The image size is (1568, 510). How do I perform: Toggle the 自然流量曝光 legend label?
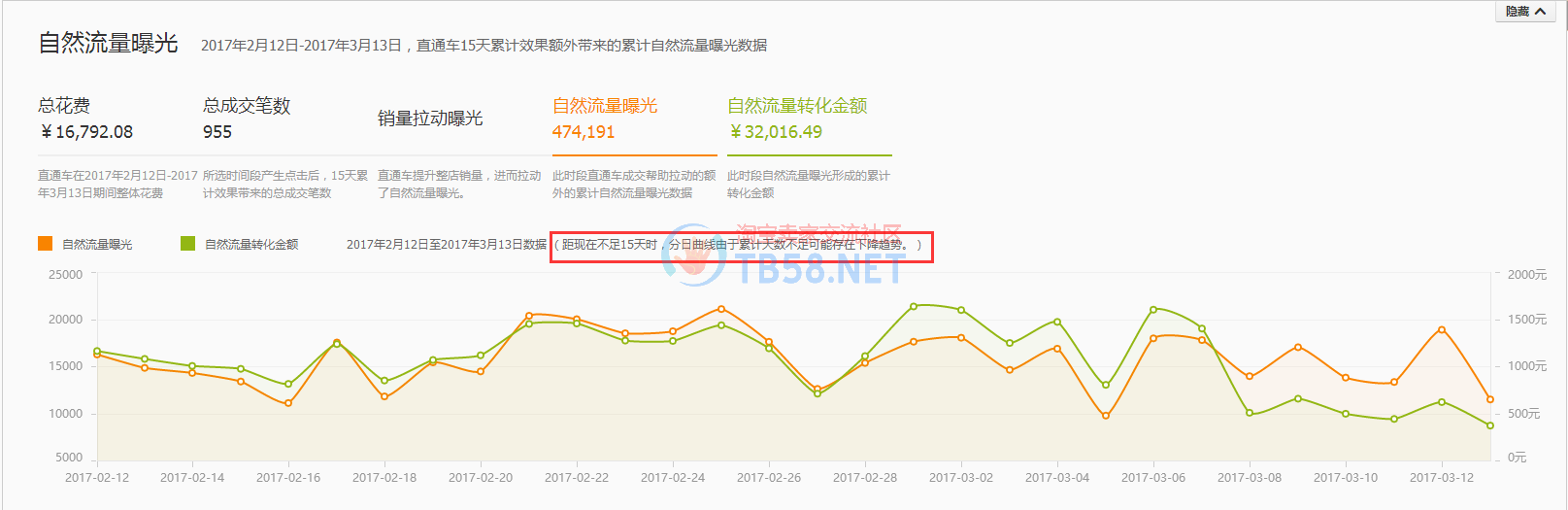click(97, 245)
